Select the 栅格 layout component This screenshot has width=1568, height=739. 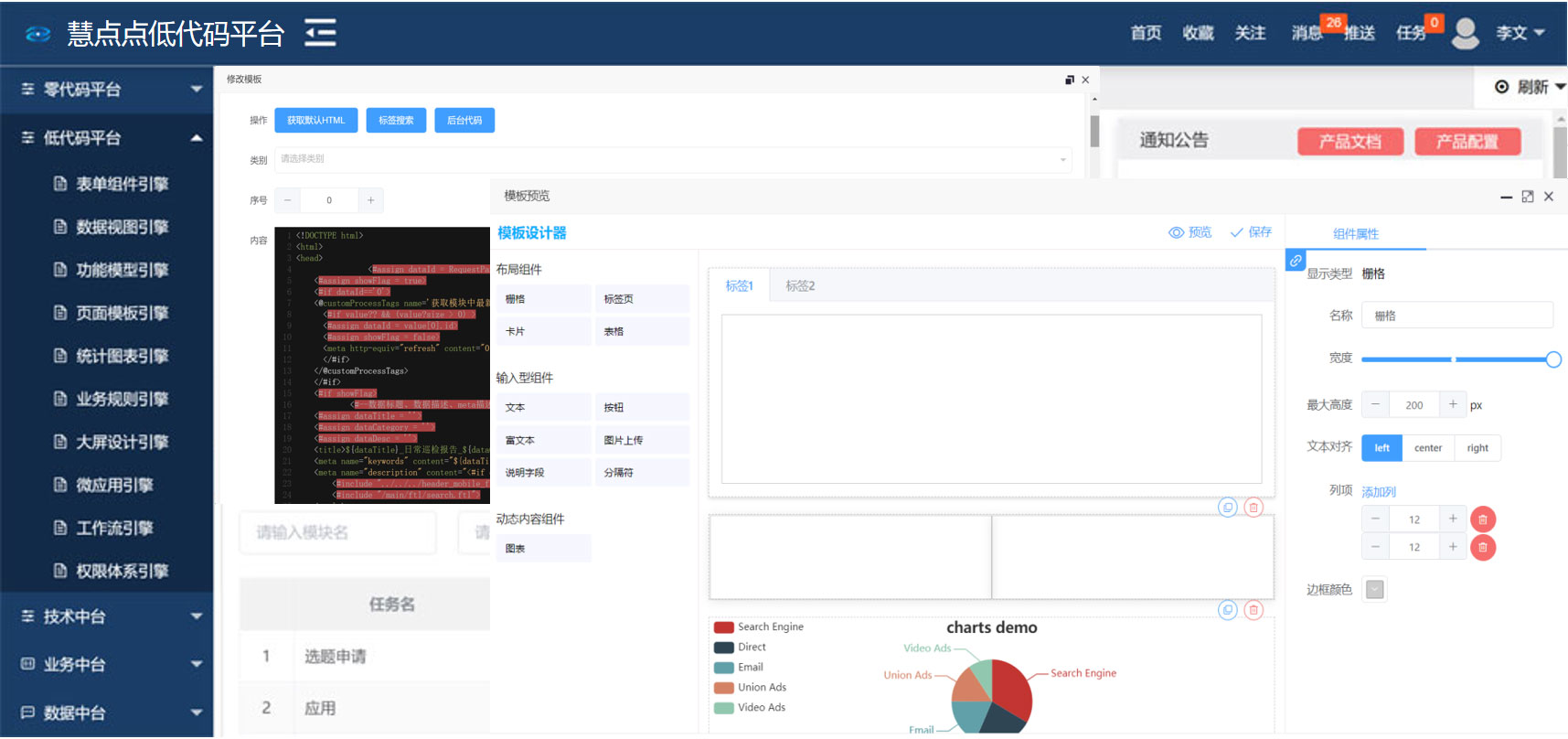click(x=544, y=299)
